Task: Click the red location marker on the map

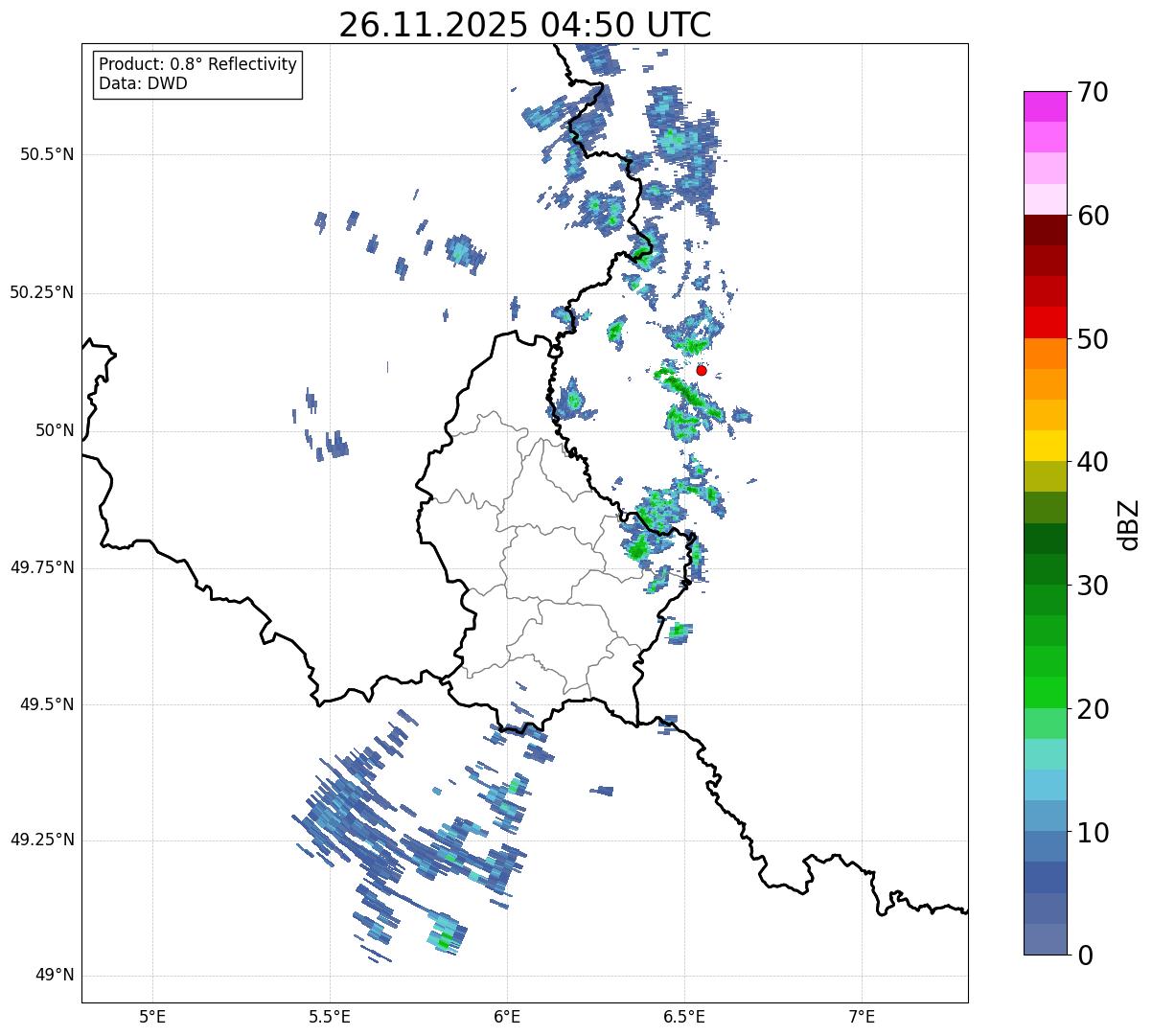Action: point(702,370)
